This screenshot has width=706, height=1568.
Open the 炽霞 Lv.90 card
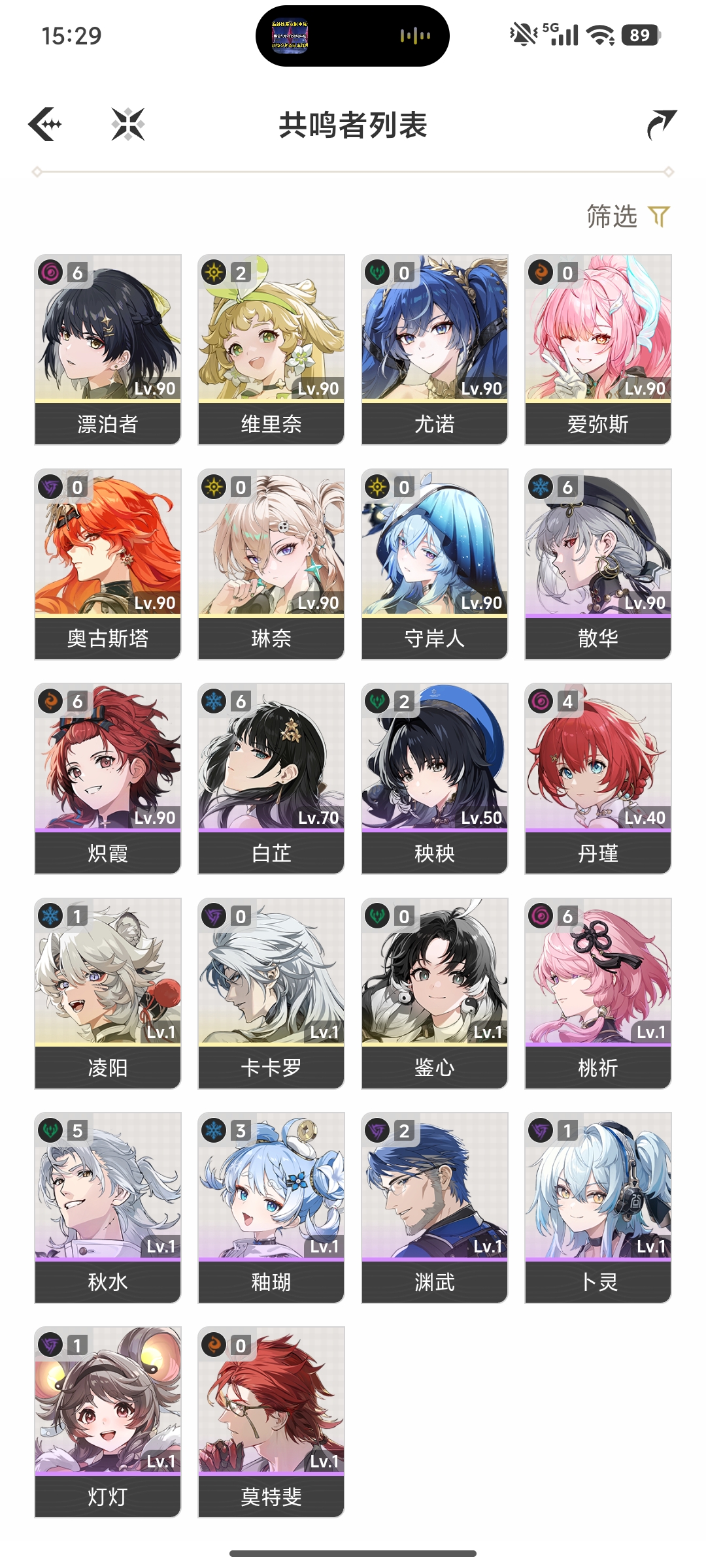point(108,778)
